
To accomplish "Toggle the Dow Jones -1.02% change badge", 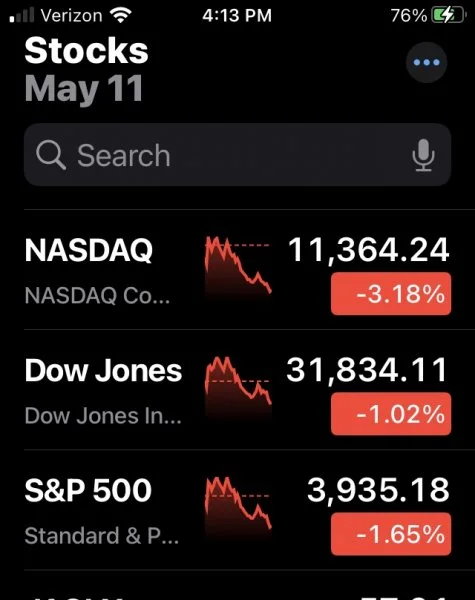I will 391,414.
